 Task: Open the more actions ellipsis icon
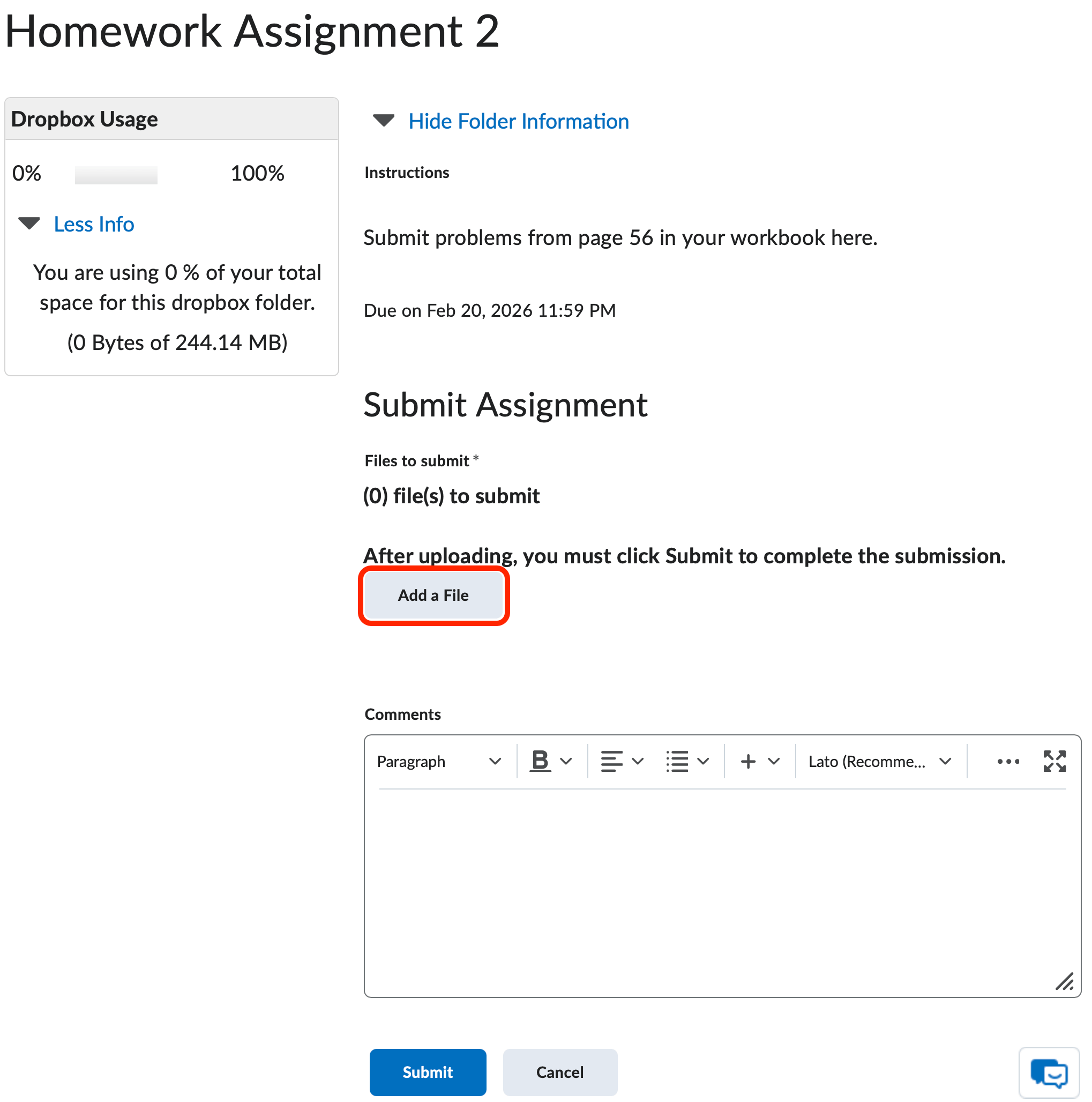point(1008,761)
